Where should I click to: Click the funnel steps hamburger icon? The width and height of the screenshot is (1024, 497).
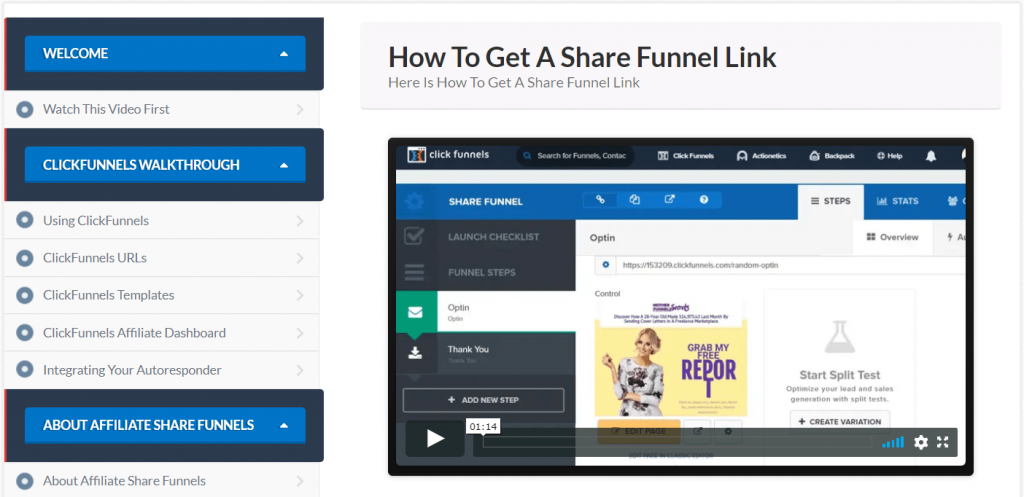pos(415,272)
